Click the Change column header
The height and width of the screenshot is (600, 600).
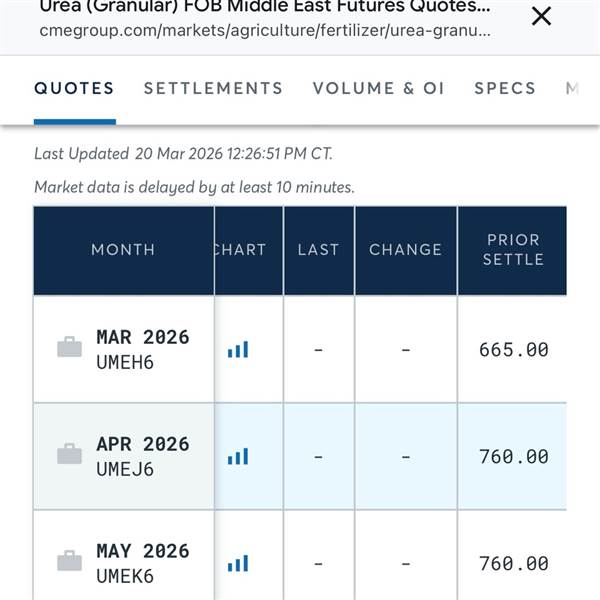pyautogui.click(x=405, y=250)
